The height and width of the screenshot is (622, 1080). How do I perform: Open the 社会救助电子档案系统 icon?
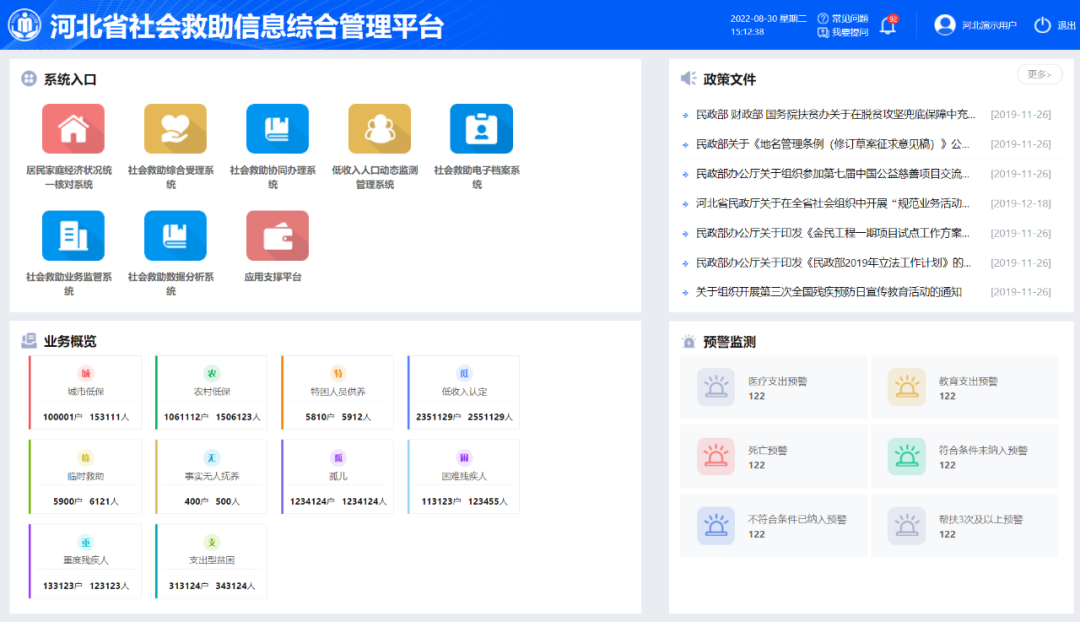[481, 129]
